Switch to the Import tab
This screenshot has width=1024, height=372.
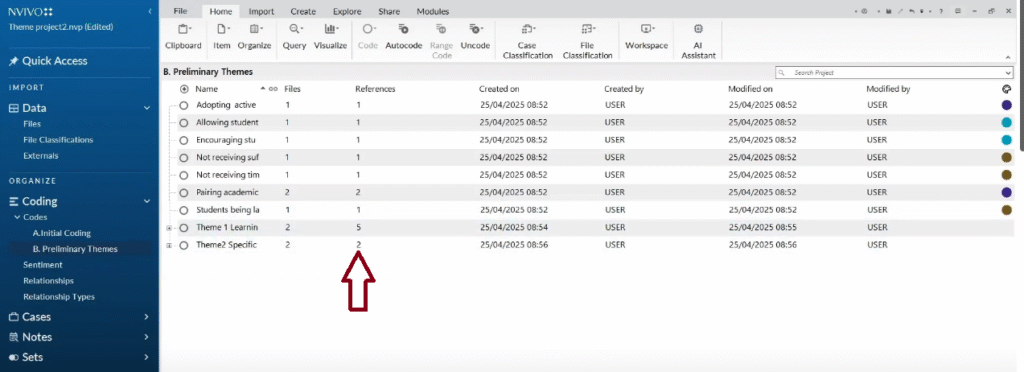click(x=261, y=11)
